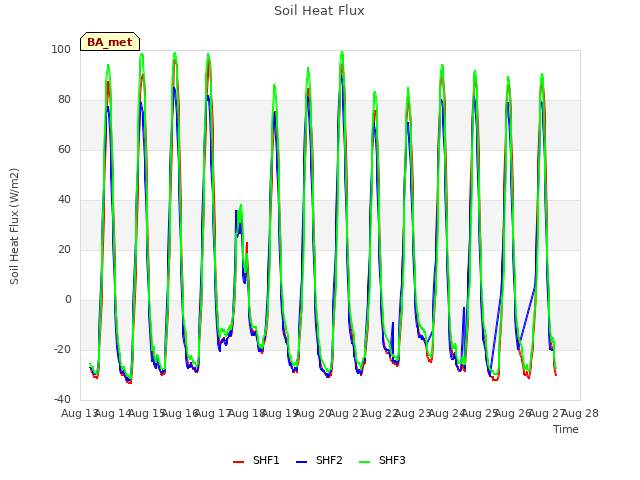Click the red SHF1 legend line marker
640x480 pixels.
pyautogui.click(x=238, y=462)
